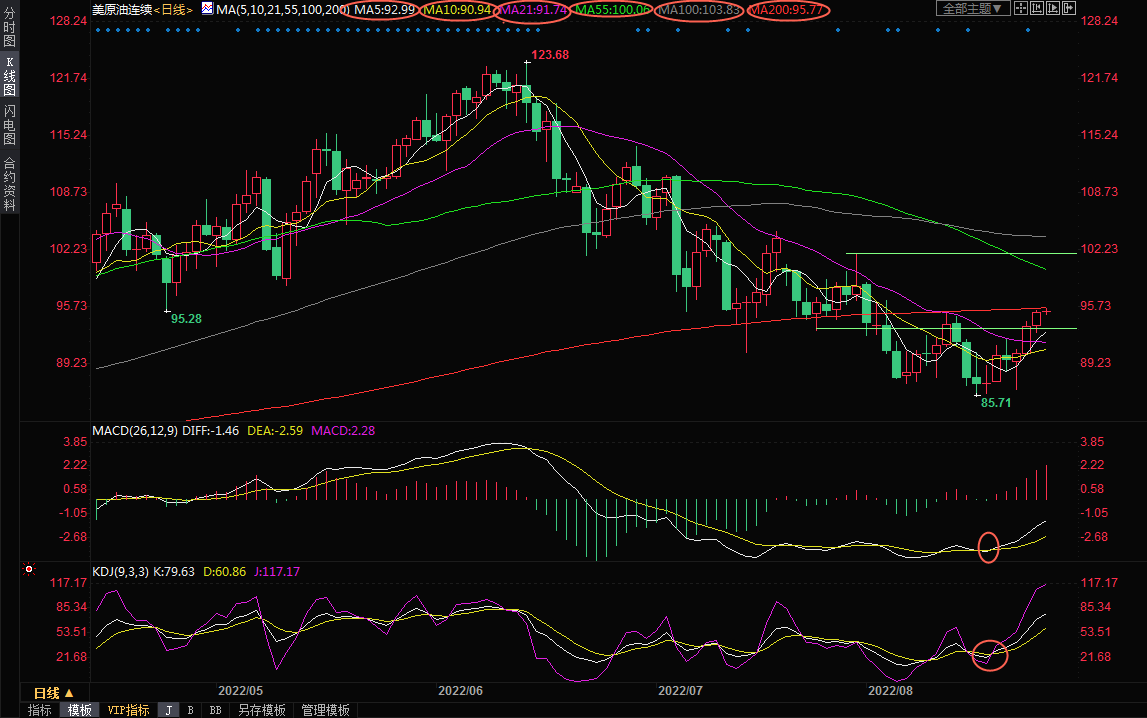Expand the 日线 period selector
This screenshot has width=1147, height=718.
point(53,693)
